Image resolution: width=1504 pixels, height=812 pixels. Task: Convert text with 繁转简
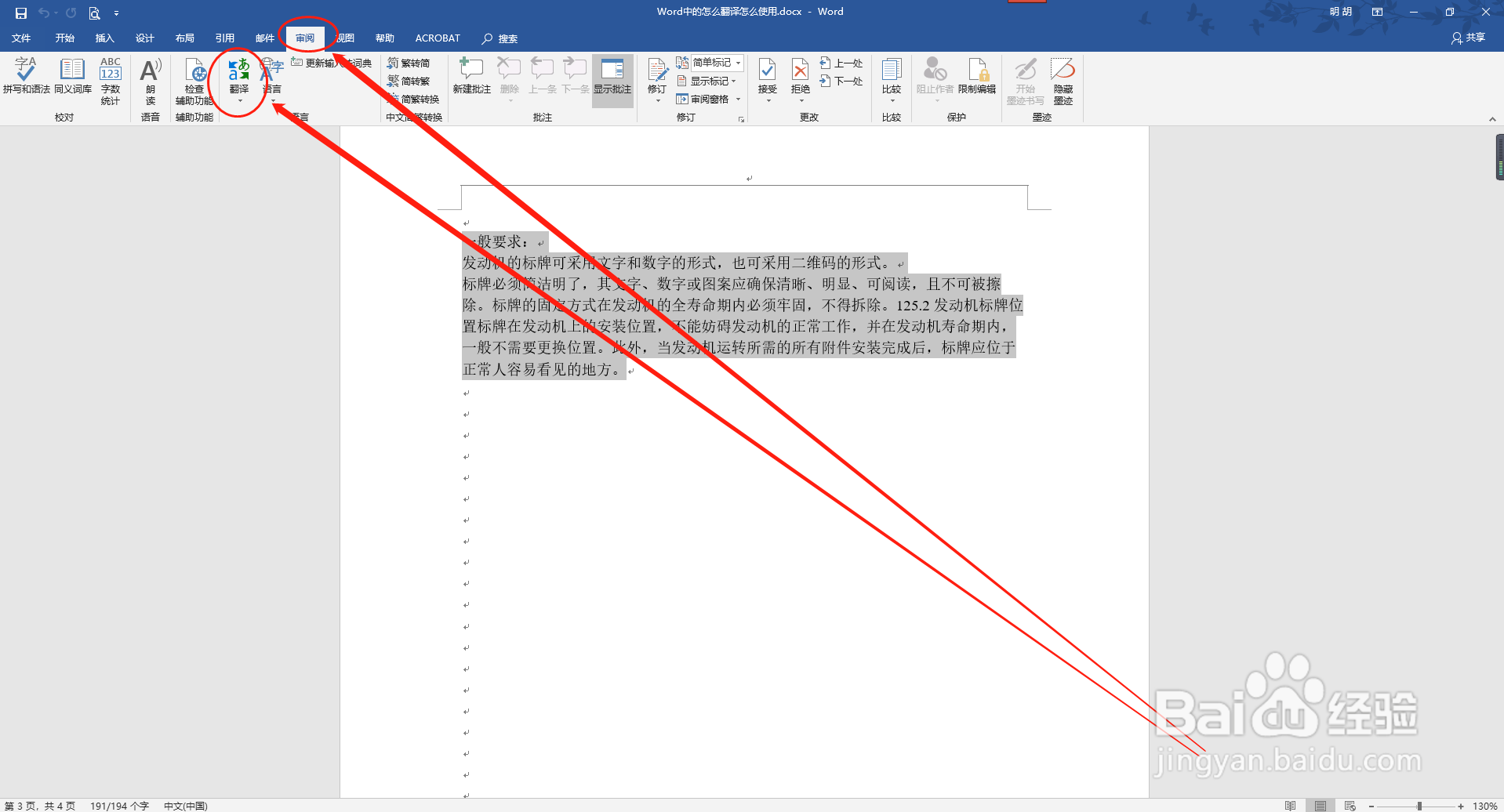click(409, 63)
